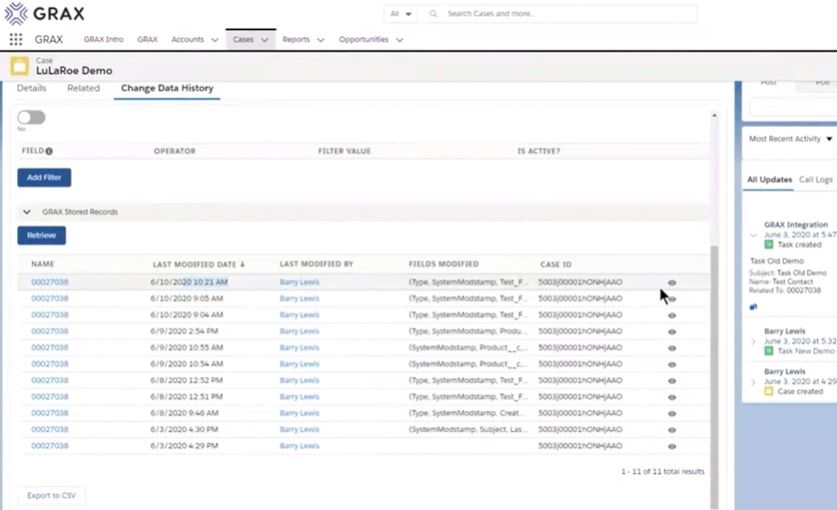Open the Reports nav tab
This screenshot has height=510, width=837.
pyautogui.click(x=296, y=40)
